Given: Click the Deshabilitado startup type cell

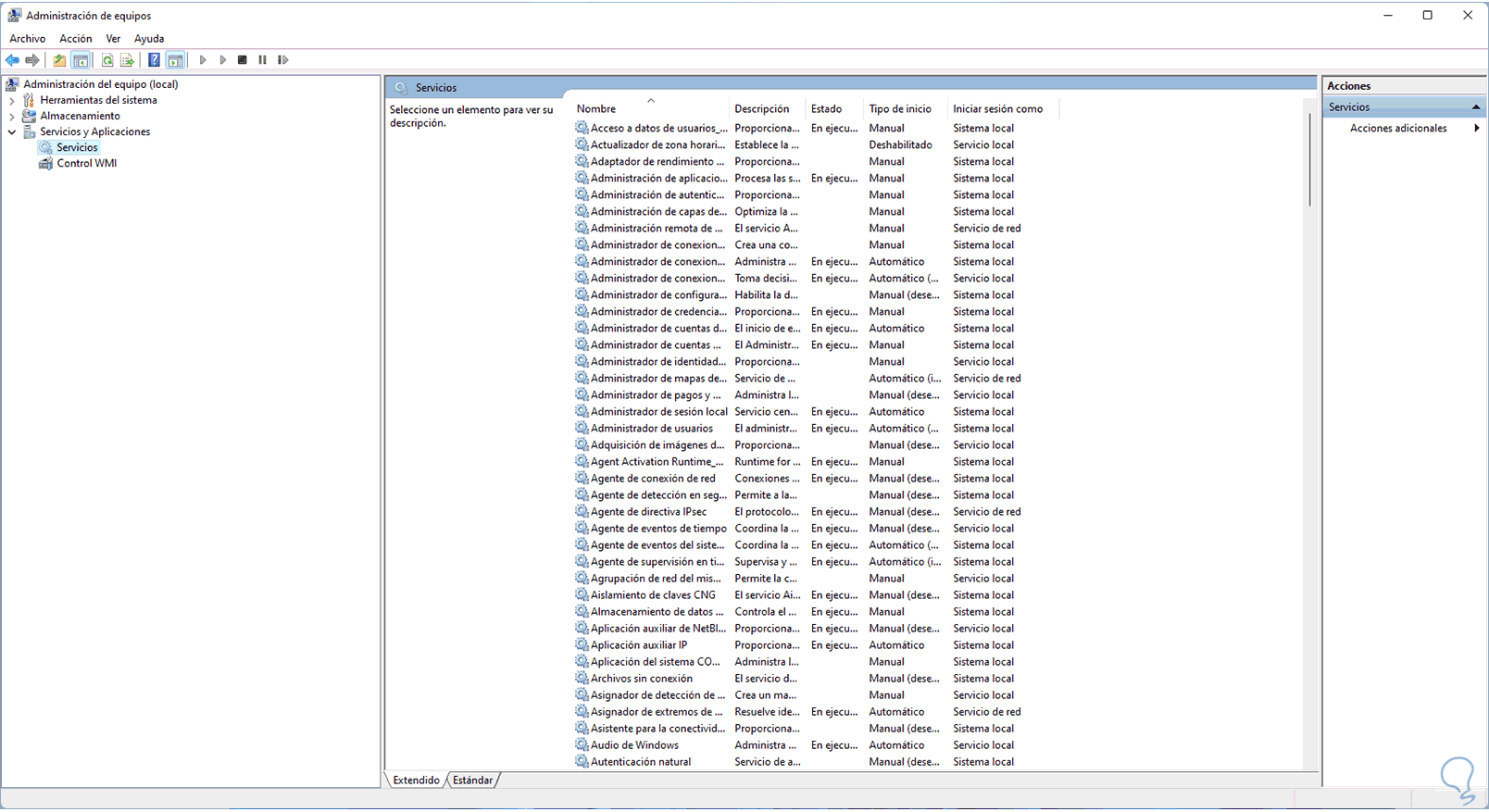Looking at the screenshot, I should [900, 145].
